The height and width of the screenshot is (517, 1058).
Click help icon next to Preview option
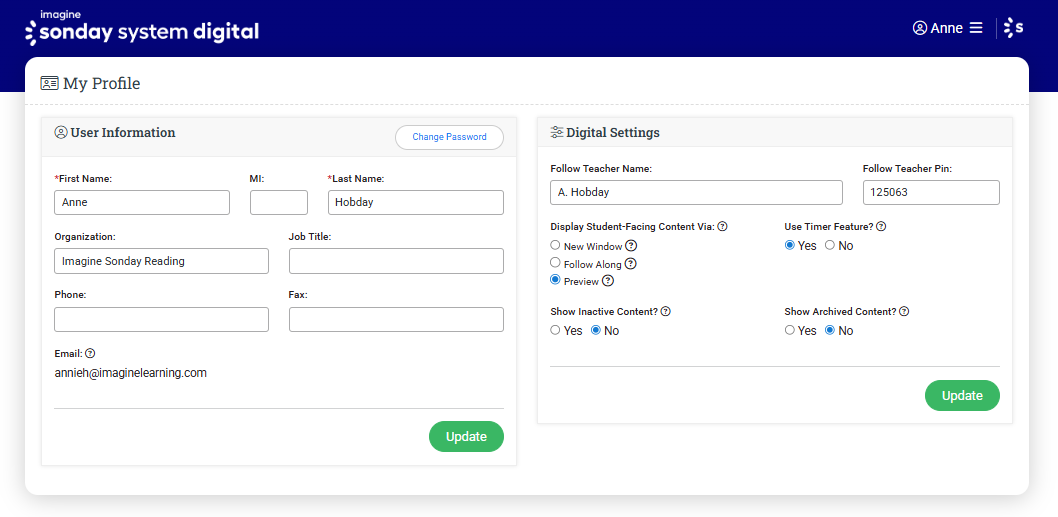click(x=608, y=281)
